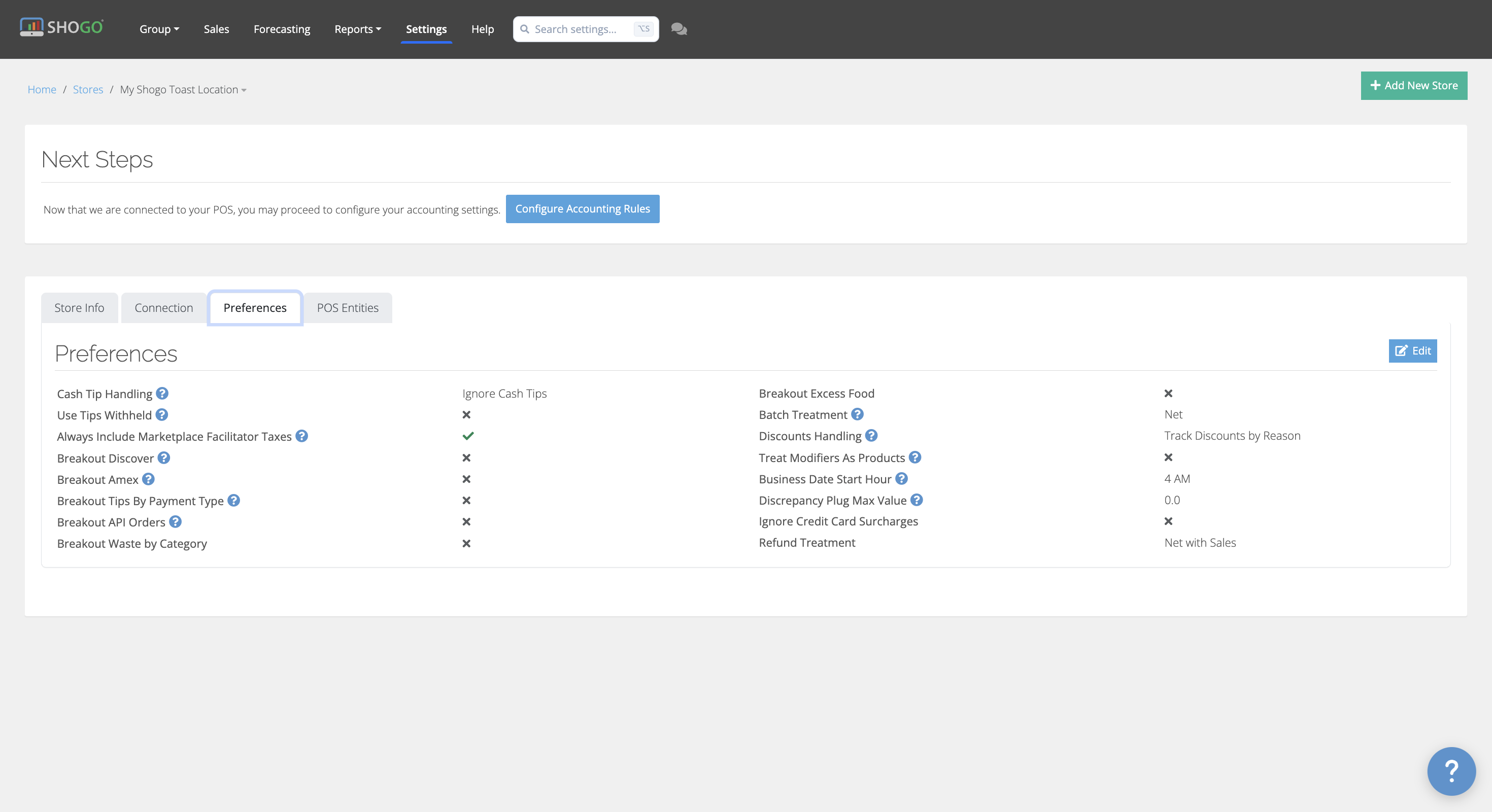Viewport: 1492px width, 812px height.
Task: Click the magnifier icon in search box
Action: tap(525, 29)
